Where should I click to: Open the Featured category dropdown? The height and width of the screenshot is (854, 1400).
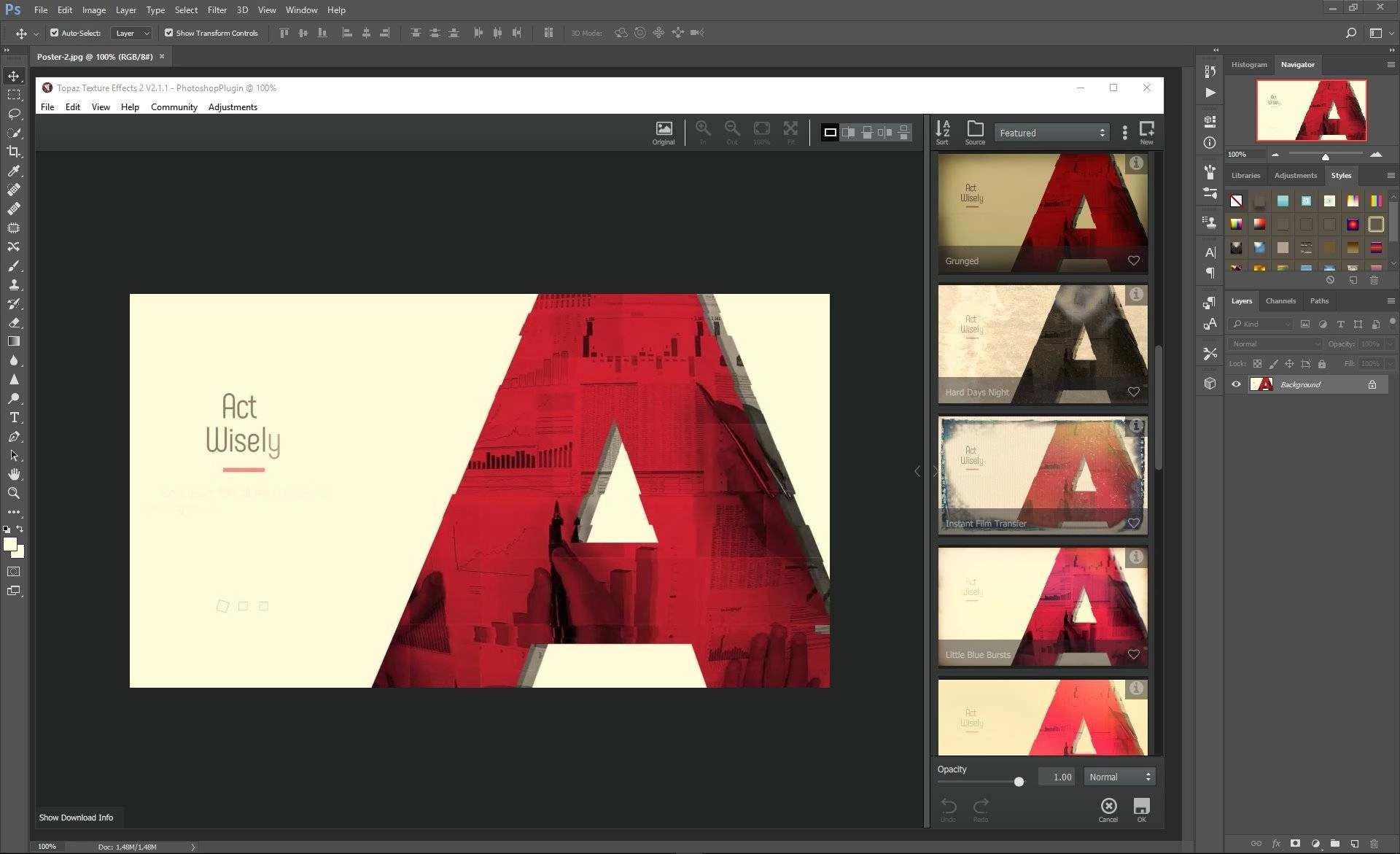[x=1052, y=133]
